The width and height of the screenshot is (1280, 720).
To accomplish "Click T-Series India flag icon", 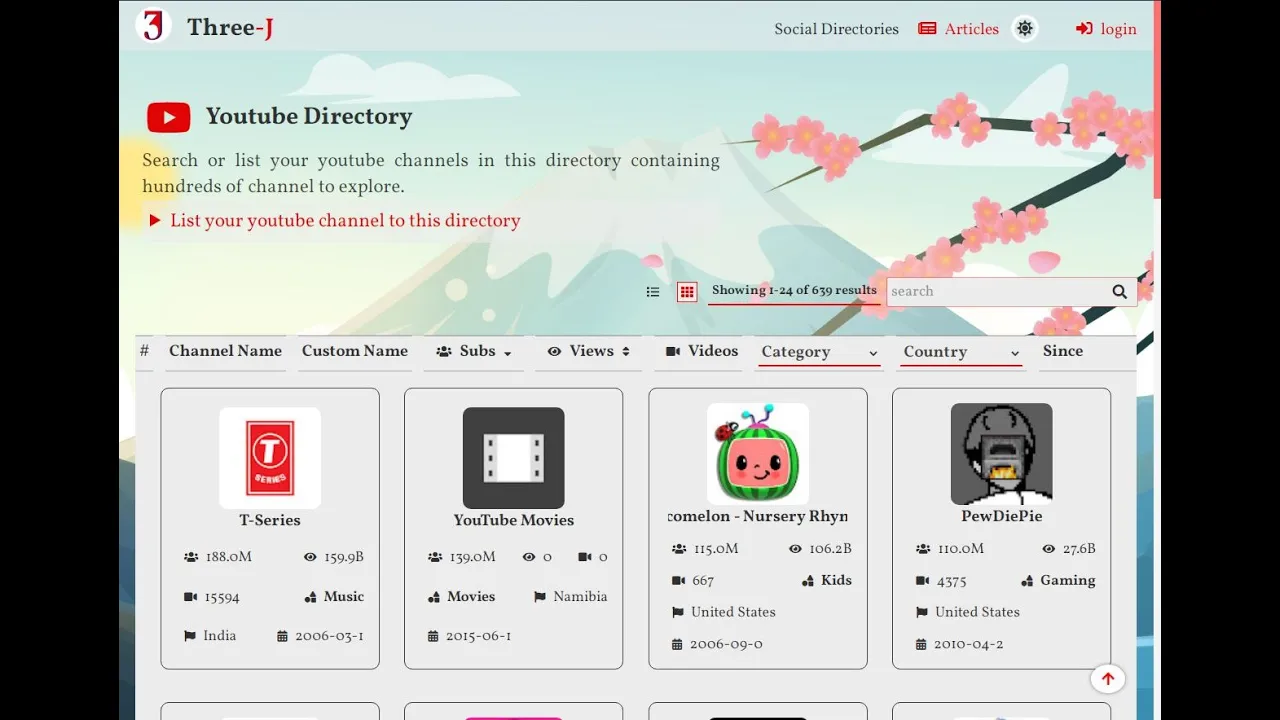I will click(x=190, y=636).
